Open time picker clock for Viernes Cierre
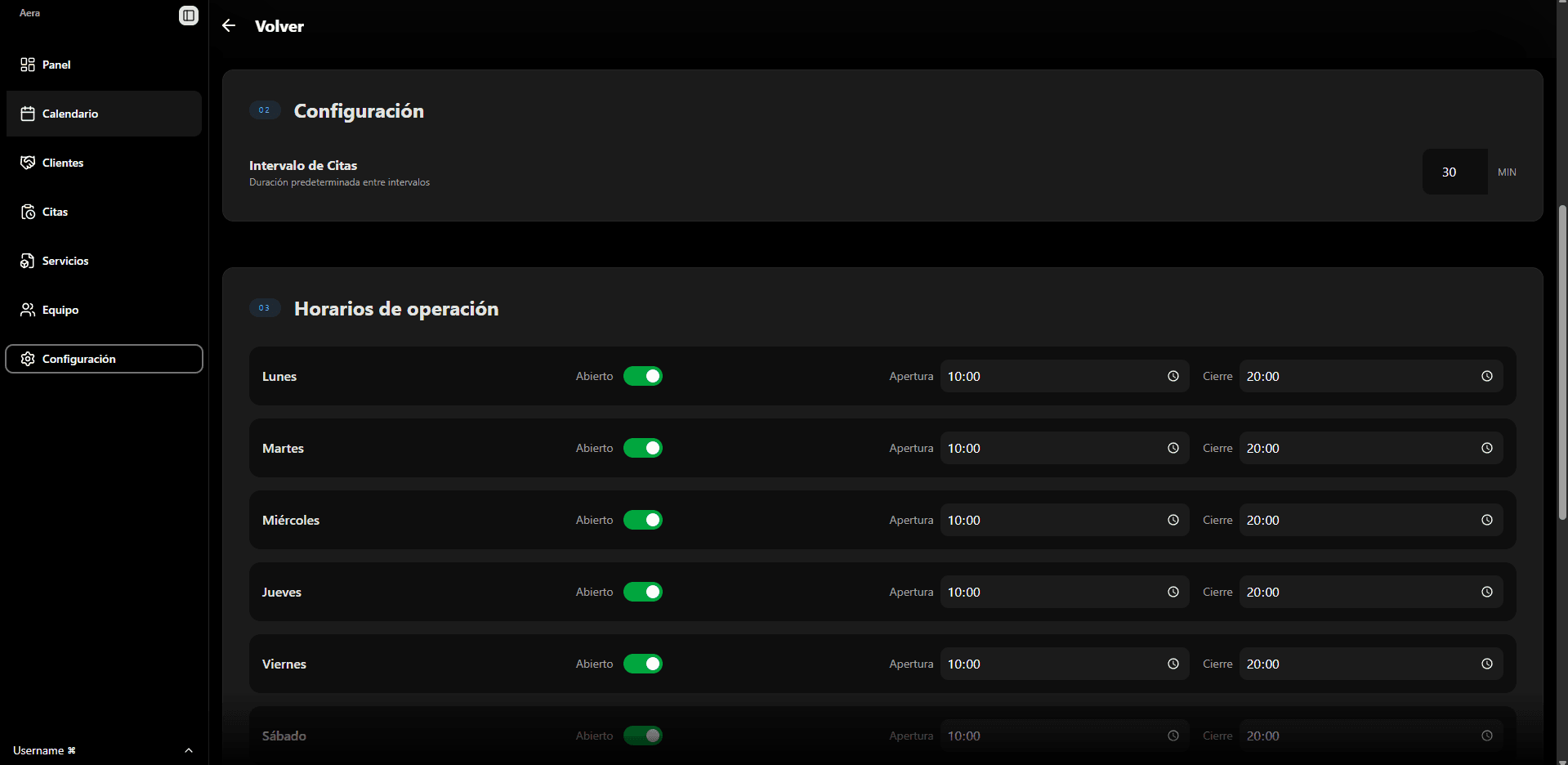This screenshot has width=1568, height=765. click(x=1487, y=664)
